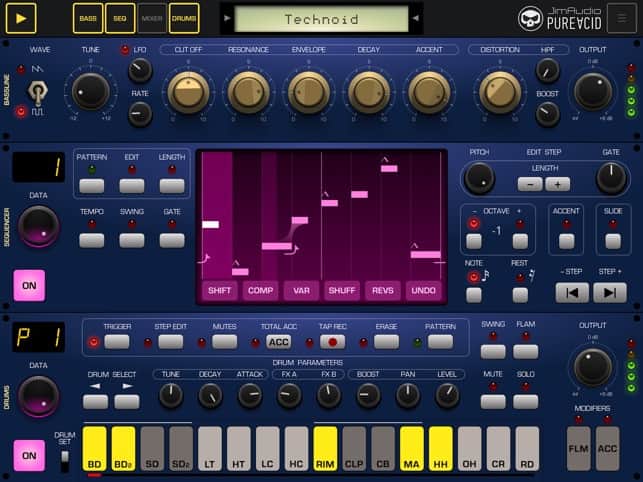Viewport: 643px width, 482px height.
Task: Toggle the sequencer ON button
Action: (x=29, y=285)
